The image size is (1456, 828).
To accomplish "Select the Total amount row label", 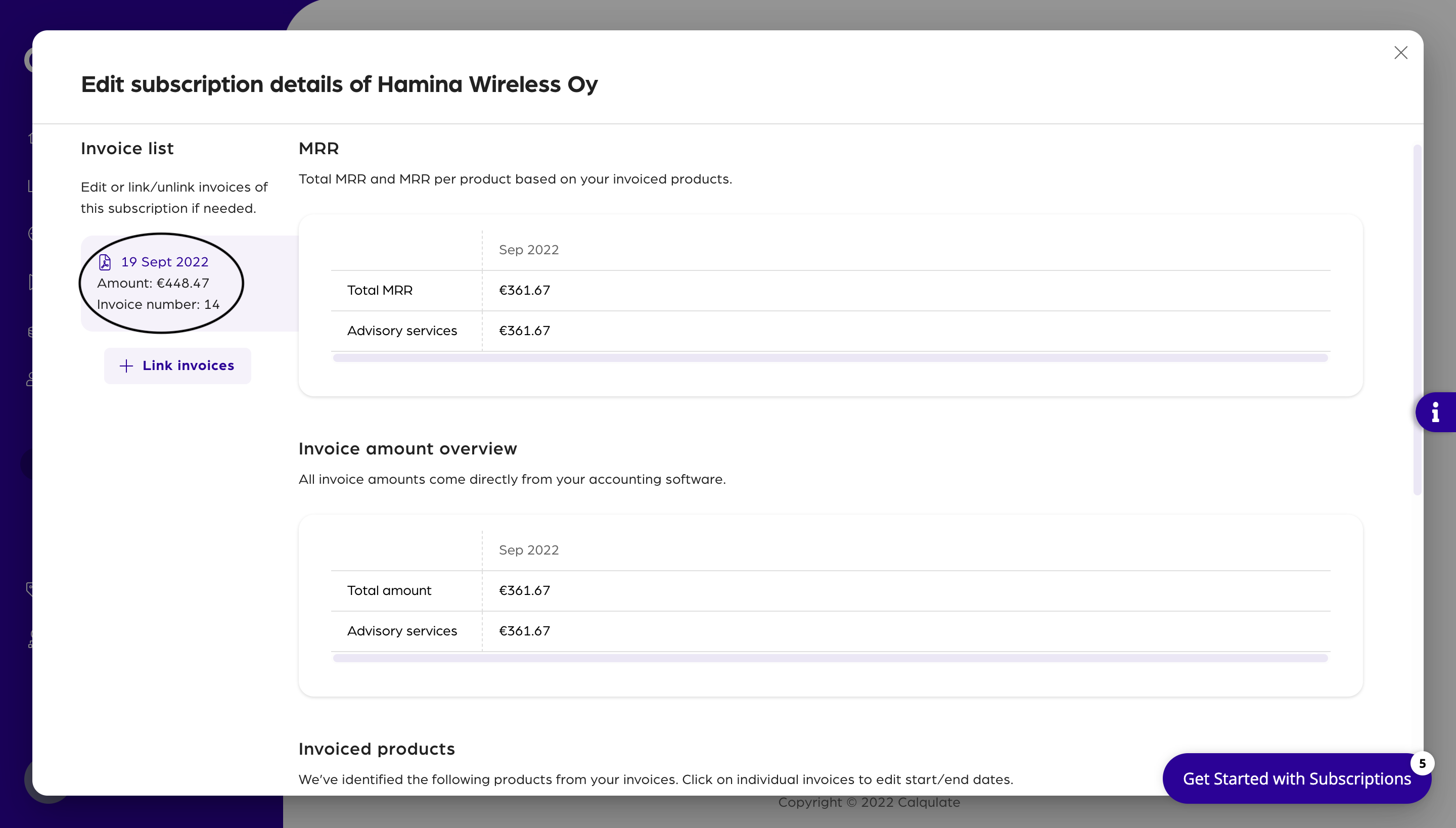I will 389,591.
